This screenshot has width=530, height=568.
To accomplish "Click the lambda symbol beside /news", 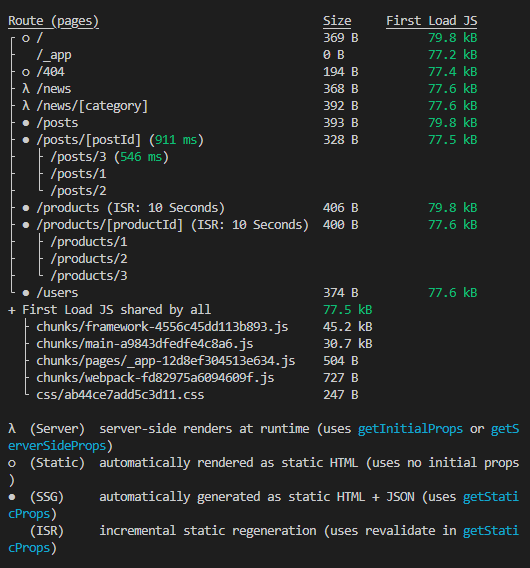I will [x=26, y=89].
